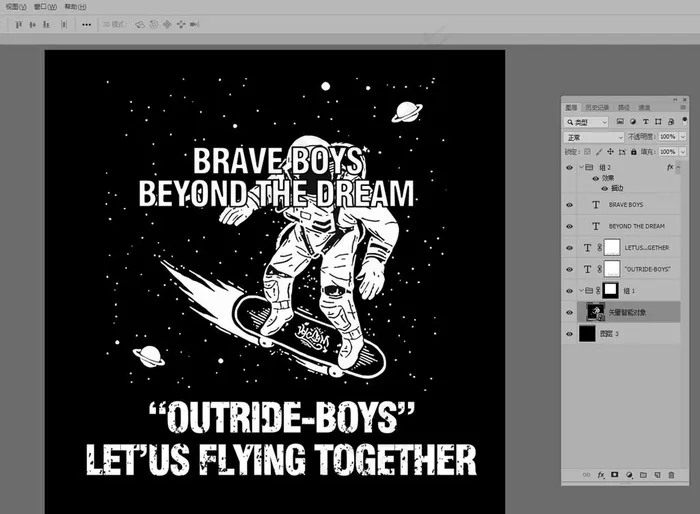
Task: Open the opacity slider dropdown arrow
Action: pyautogui.click(x=683, y=137)
